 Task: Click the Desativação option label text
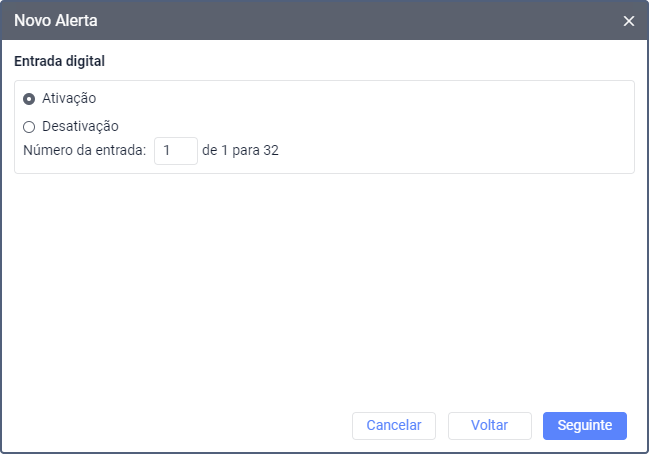point(80,127)
